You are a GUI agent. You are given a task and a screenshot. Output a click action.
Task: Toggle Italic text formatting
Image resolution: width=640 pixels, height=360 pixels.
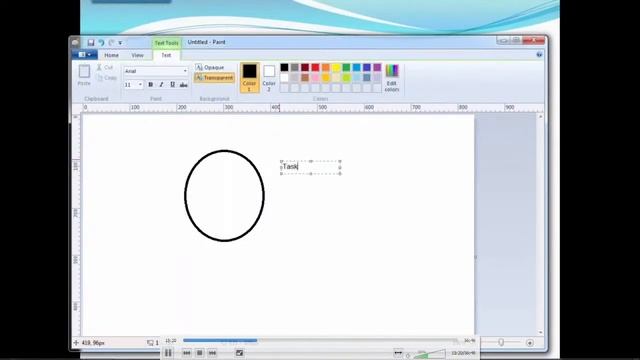(x=161, y=84)
